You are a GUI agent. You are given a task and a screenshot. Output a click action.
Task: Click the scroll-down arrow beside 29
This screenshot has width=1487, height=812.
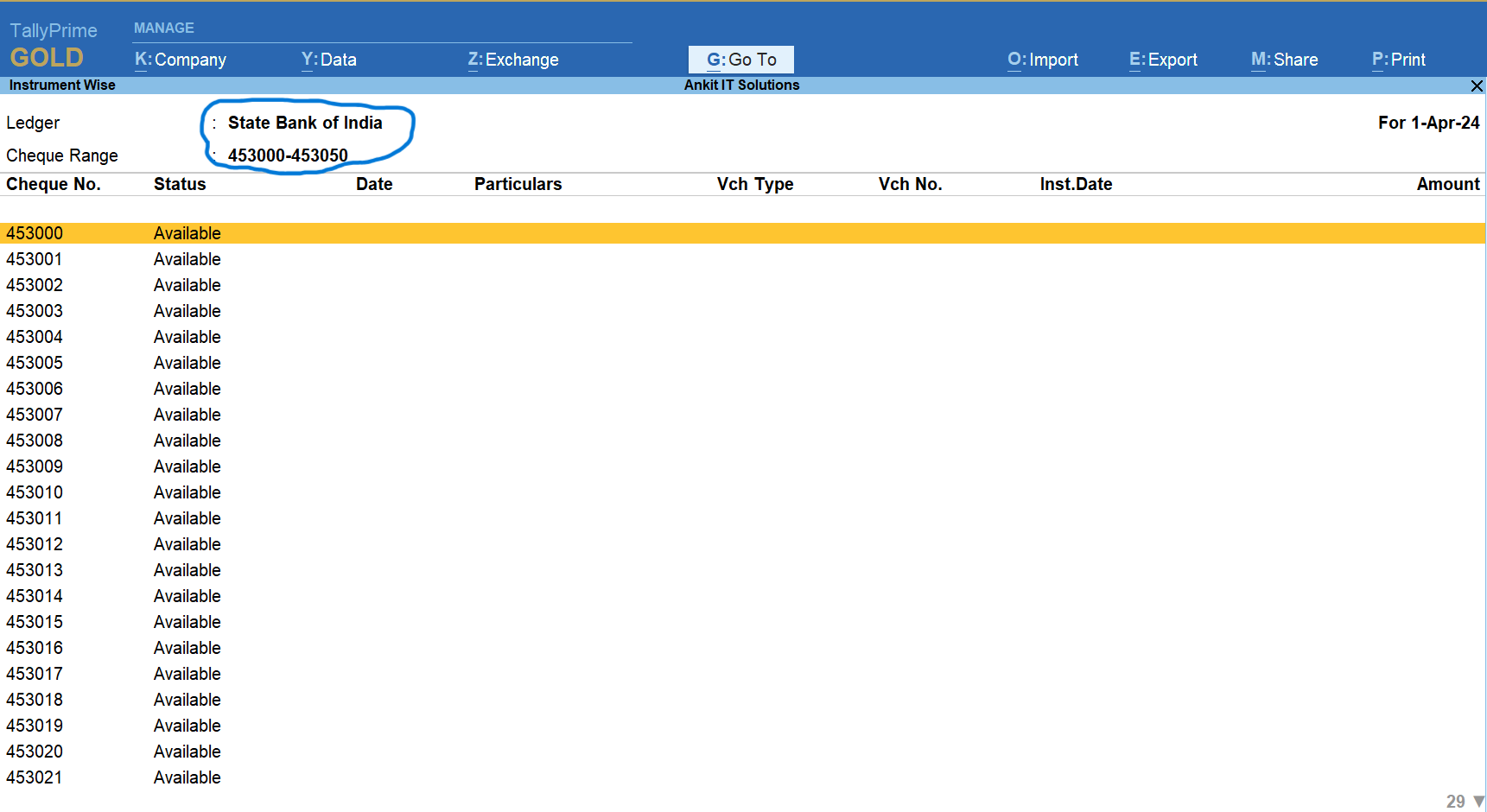1478,802
